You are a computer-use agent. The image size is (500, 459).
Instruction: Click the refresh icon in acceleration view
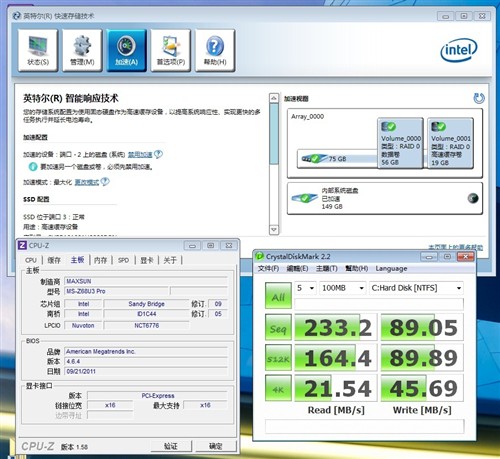pos(479,98)
